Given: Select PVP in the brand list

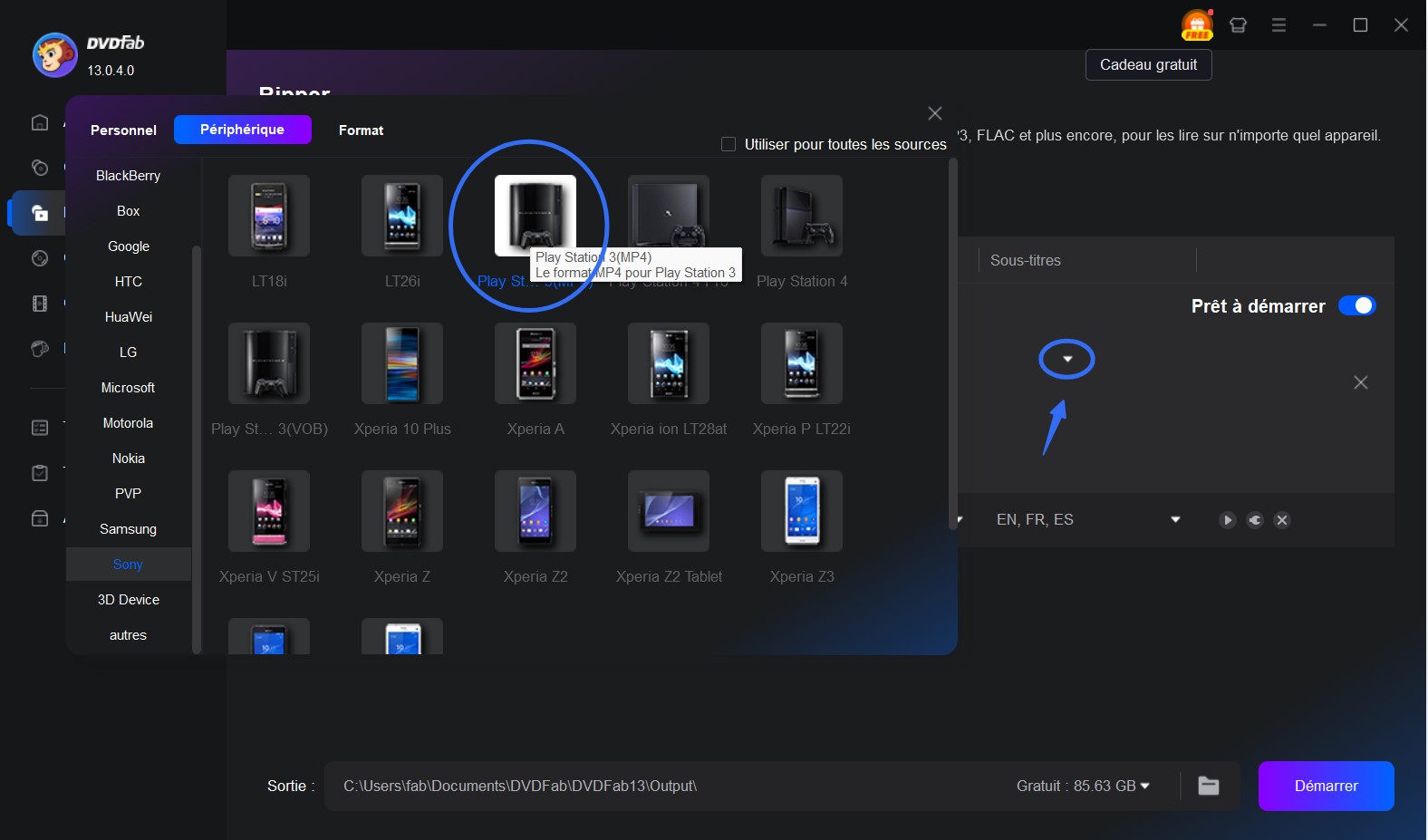Looking at the screenshot, I should (128, 494).
